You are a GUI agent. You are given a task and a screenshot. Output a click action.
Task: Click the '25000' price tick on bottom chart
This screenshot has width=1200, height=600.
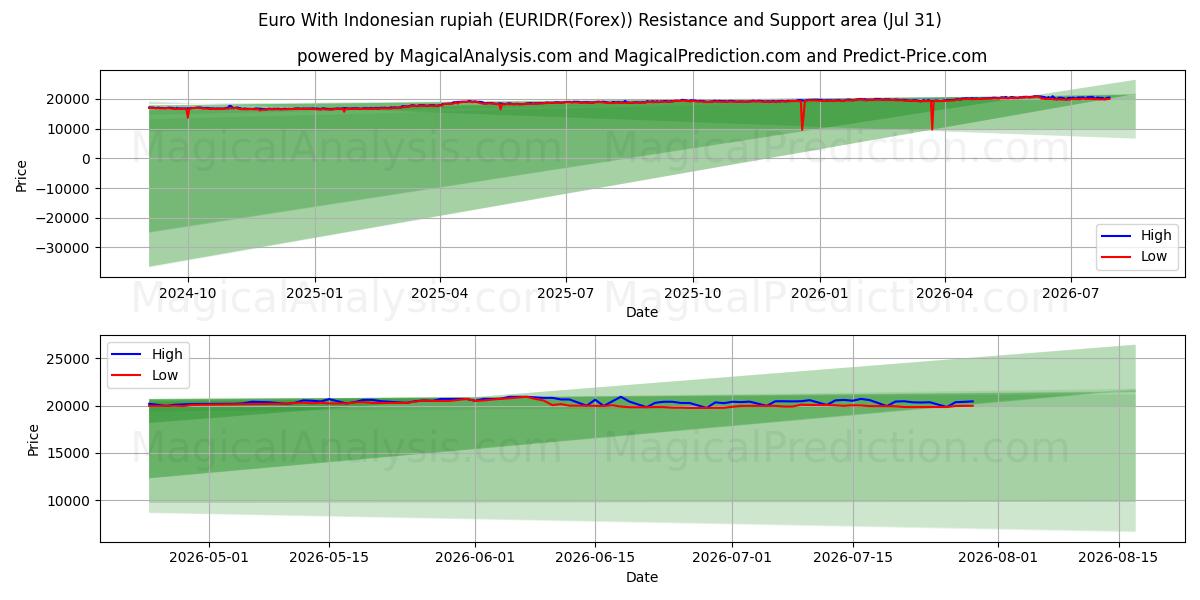(71, 359)
